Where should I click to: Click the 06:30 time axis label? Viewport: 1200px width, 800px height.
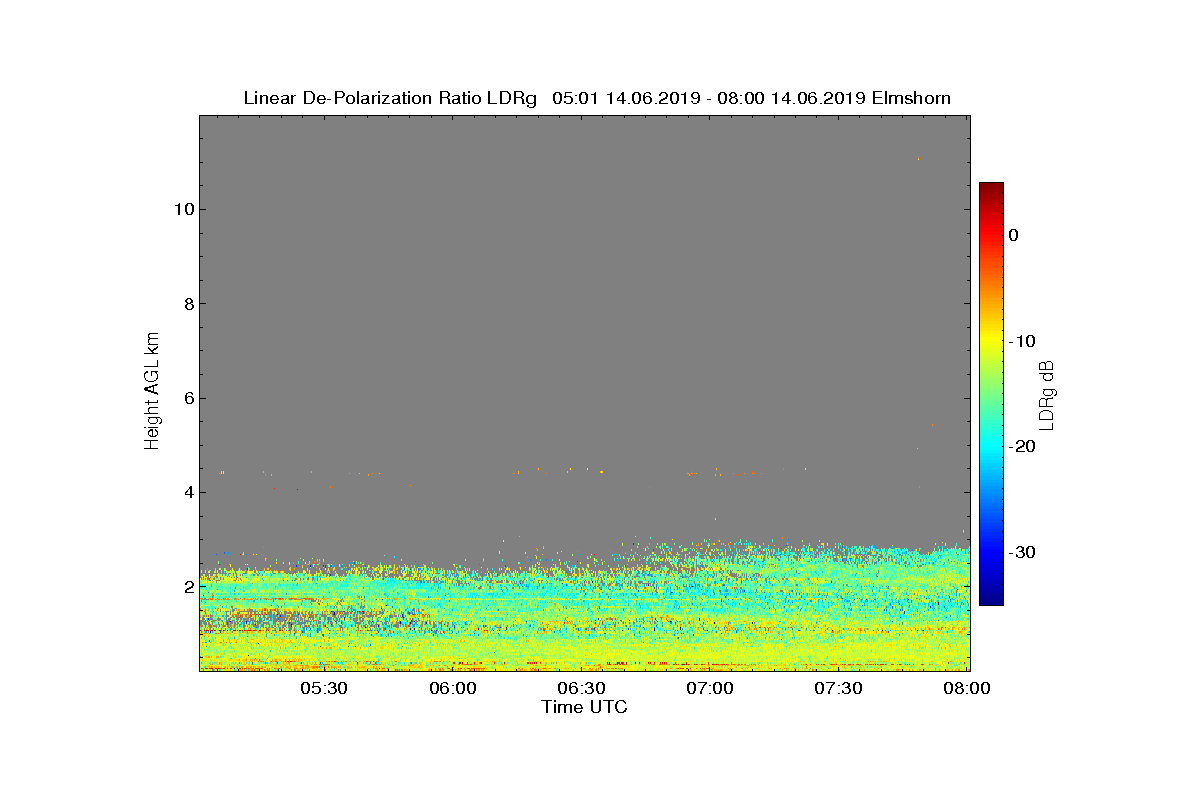point(582,688)
